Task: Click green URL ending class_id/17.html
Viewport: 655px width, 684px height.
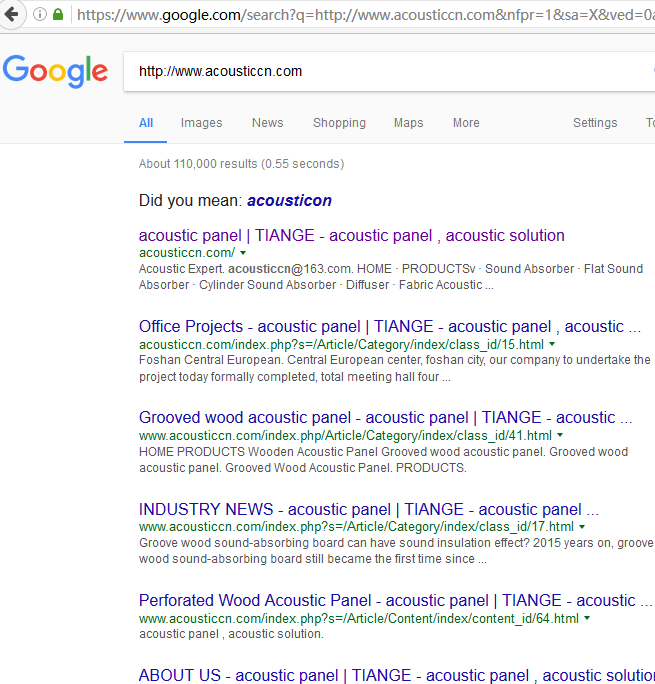Action: [x=356, y=527]
